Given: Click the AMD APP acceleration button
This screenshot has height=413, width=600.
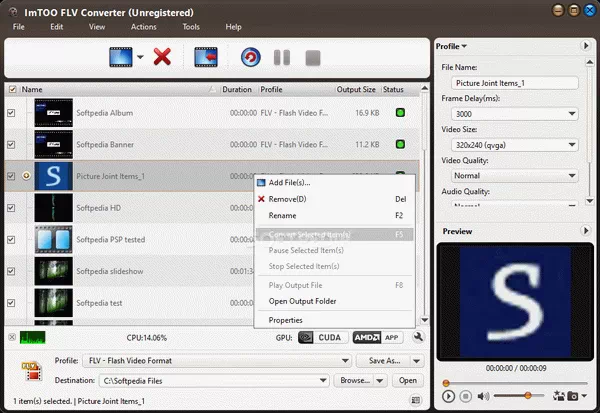Looking at the screenshot, I should pos(374,338).
